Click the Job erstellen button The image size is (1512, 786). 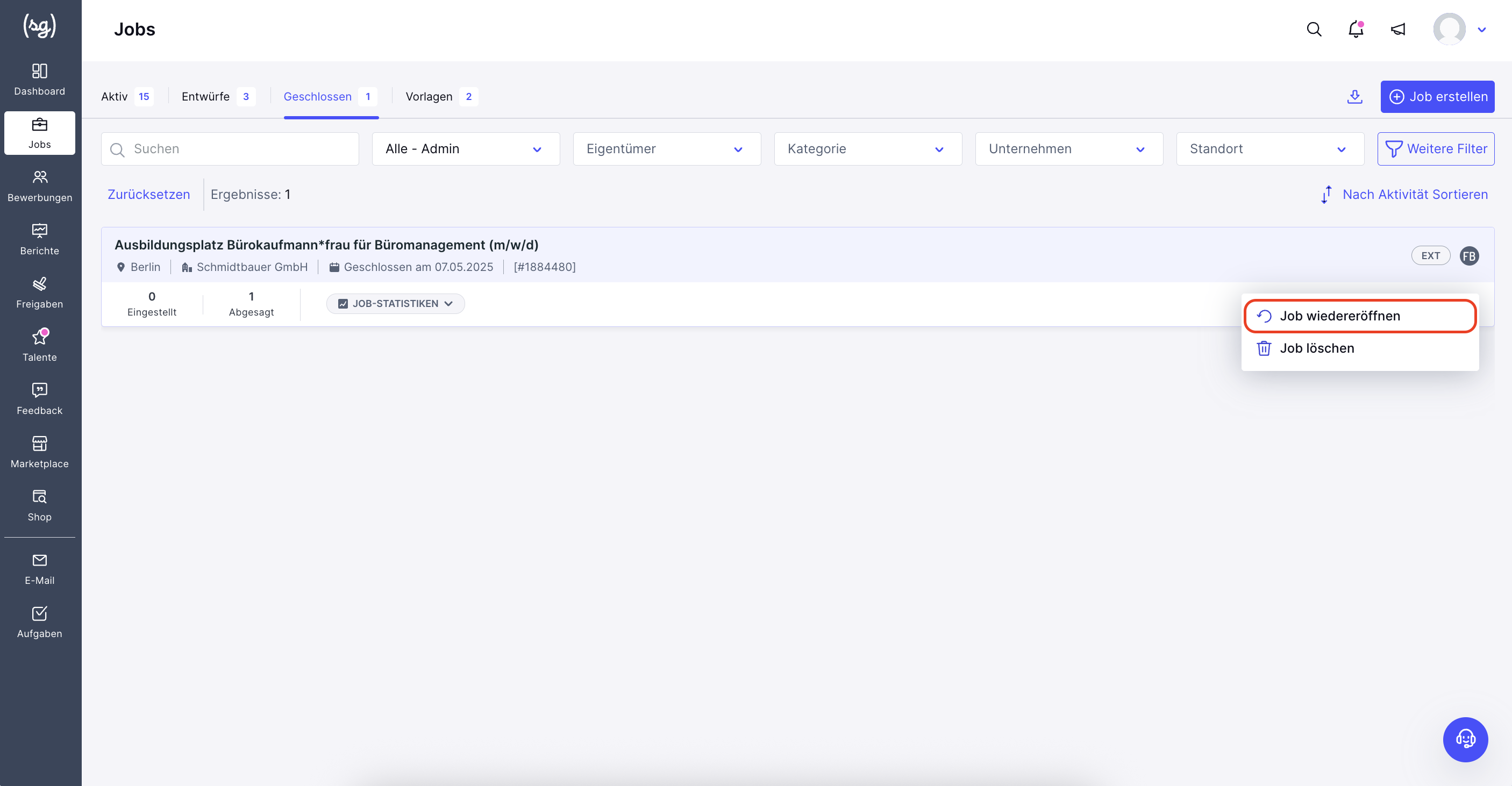(1437, 96)
